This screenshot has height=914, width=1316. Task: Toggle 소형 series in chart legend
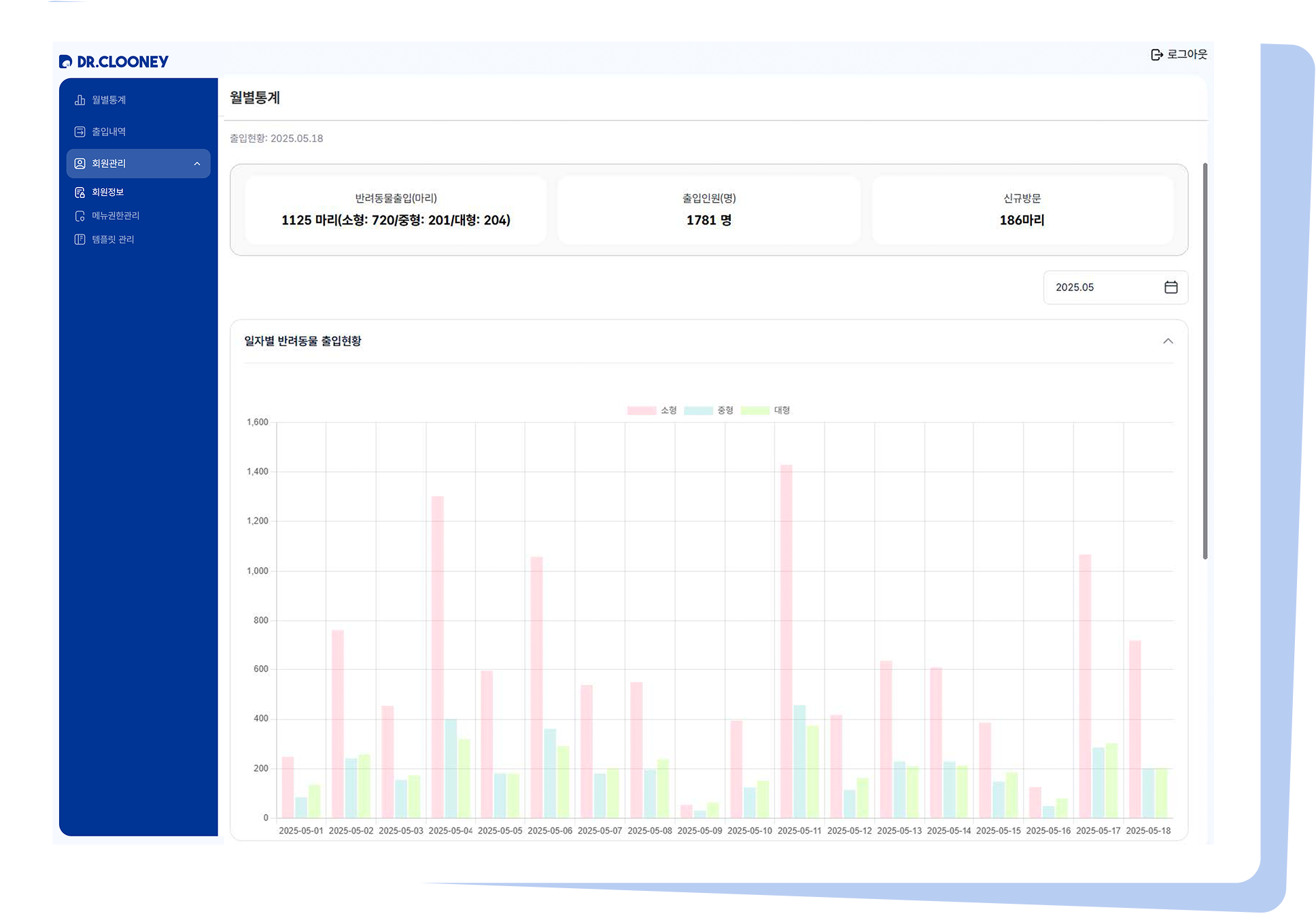[642, 411]
